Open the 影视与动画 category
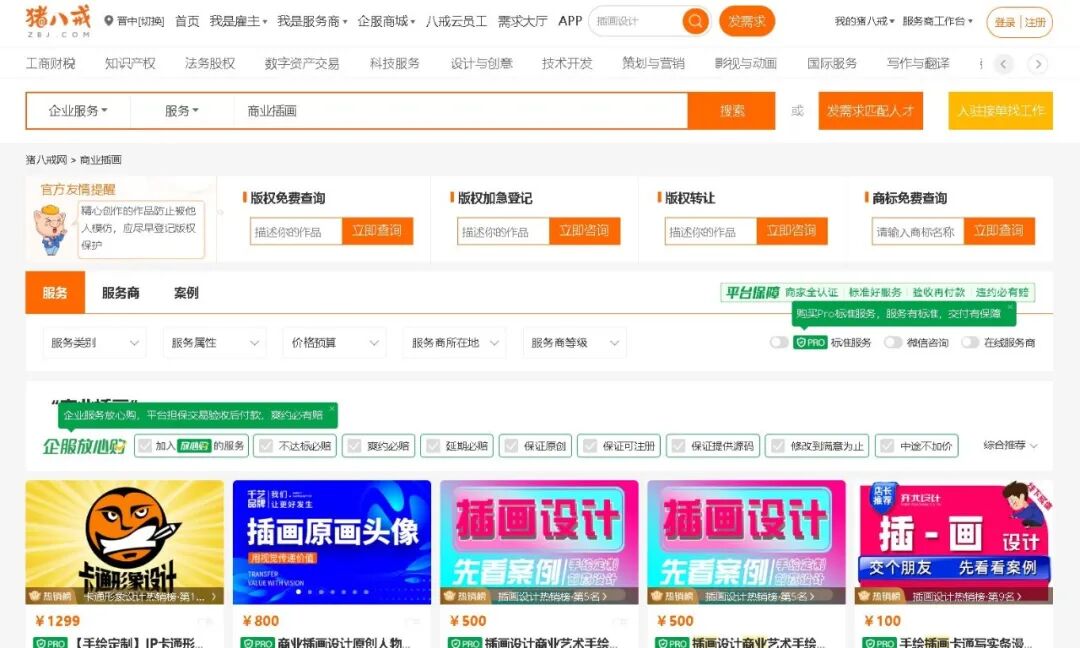The image size is (1080, 648). pos(745,63)
